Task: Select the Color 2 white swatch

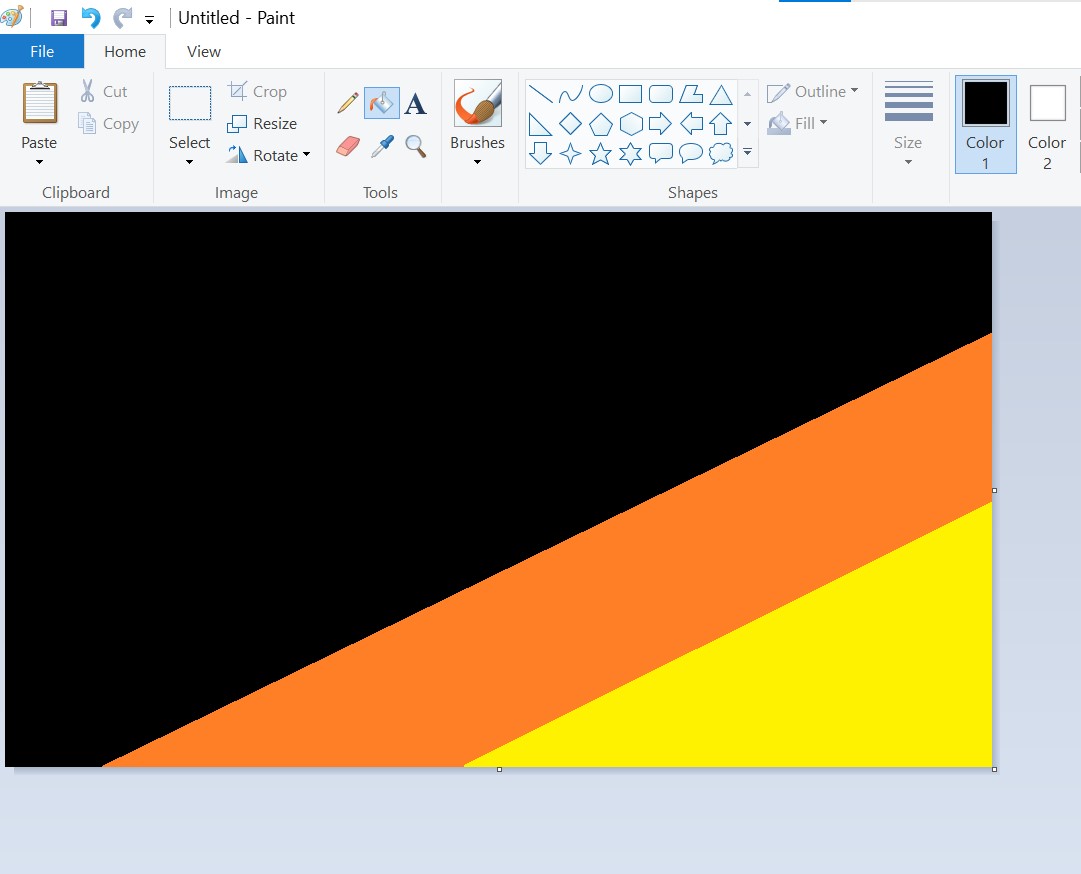Action: (x=1047, y=124)
